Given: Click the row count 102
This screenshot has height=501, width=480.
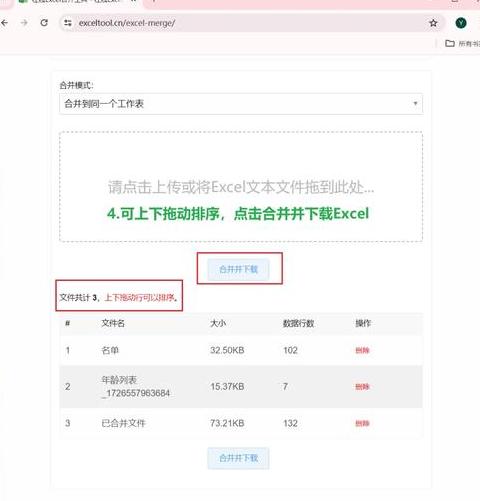Looking at the screenshot, I should pos(290,350).
